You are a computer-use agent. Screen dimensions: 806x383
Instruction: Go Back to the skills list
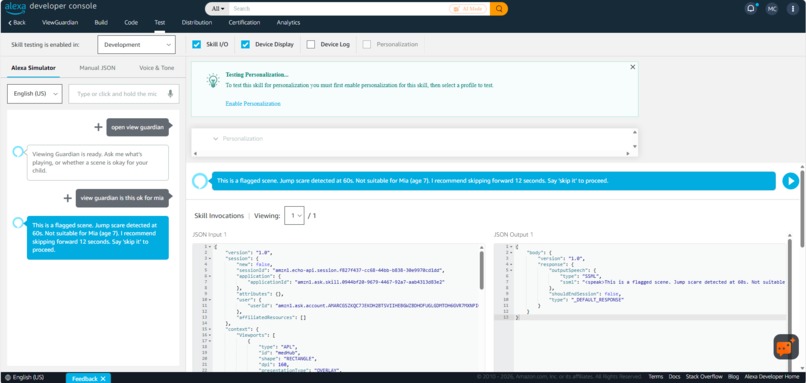tap(17, 23)
